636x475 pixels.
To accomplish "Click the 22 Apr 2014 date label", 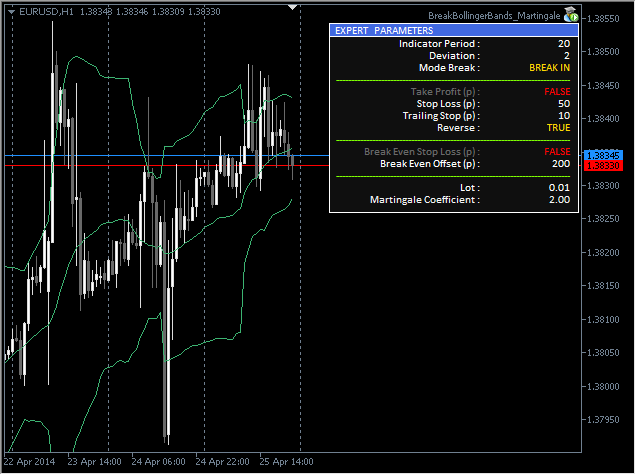I will (29, 462).
